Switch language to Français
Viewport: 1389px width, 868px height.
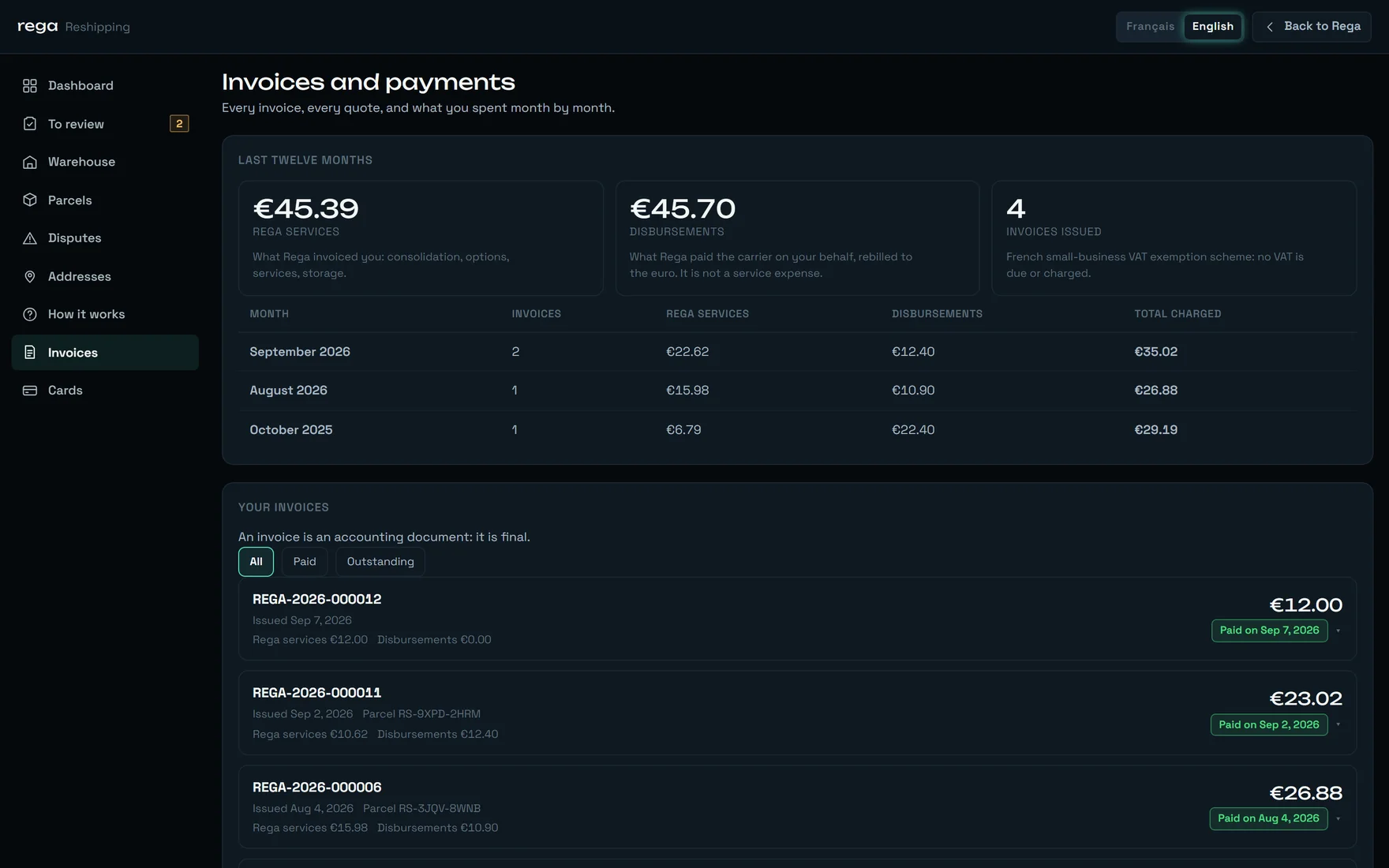pos(1150,27)
